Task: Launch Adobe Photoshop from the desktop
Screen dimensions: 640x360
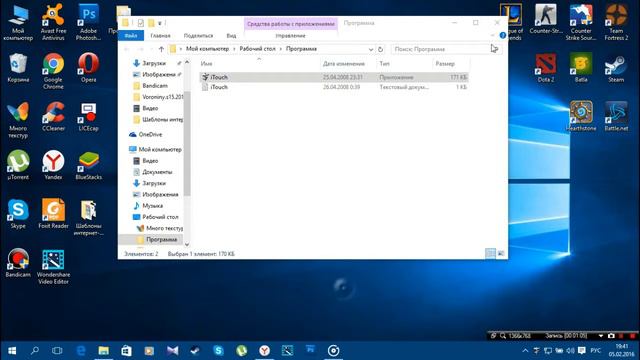Action: click(x=88, y=22)
